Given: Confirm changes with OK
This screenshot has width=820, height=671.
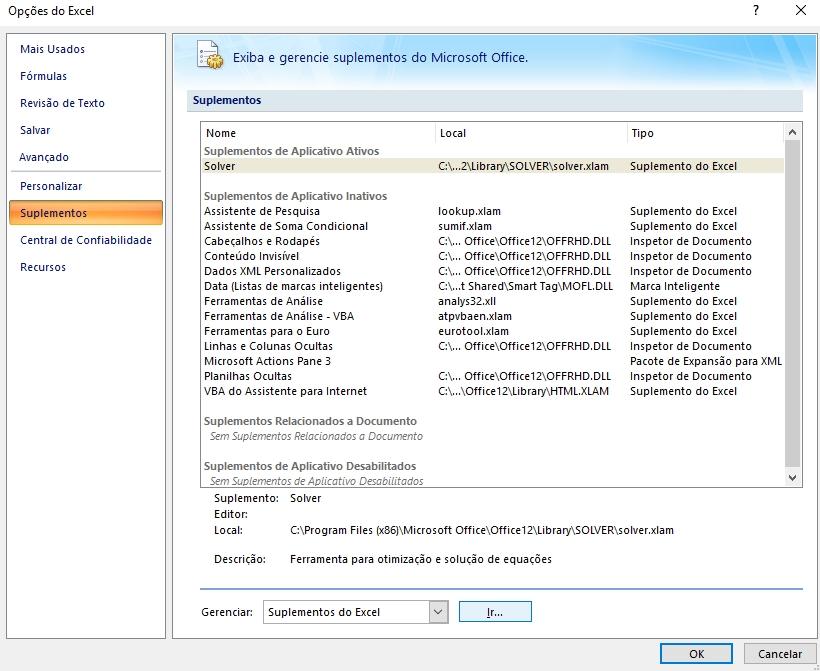Looking at the screenshot, I should point(696,653).
